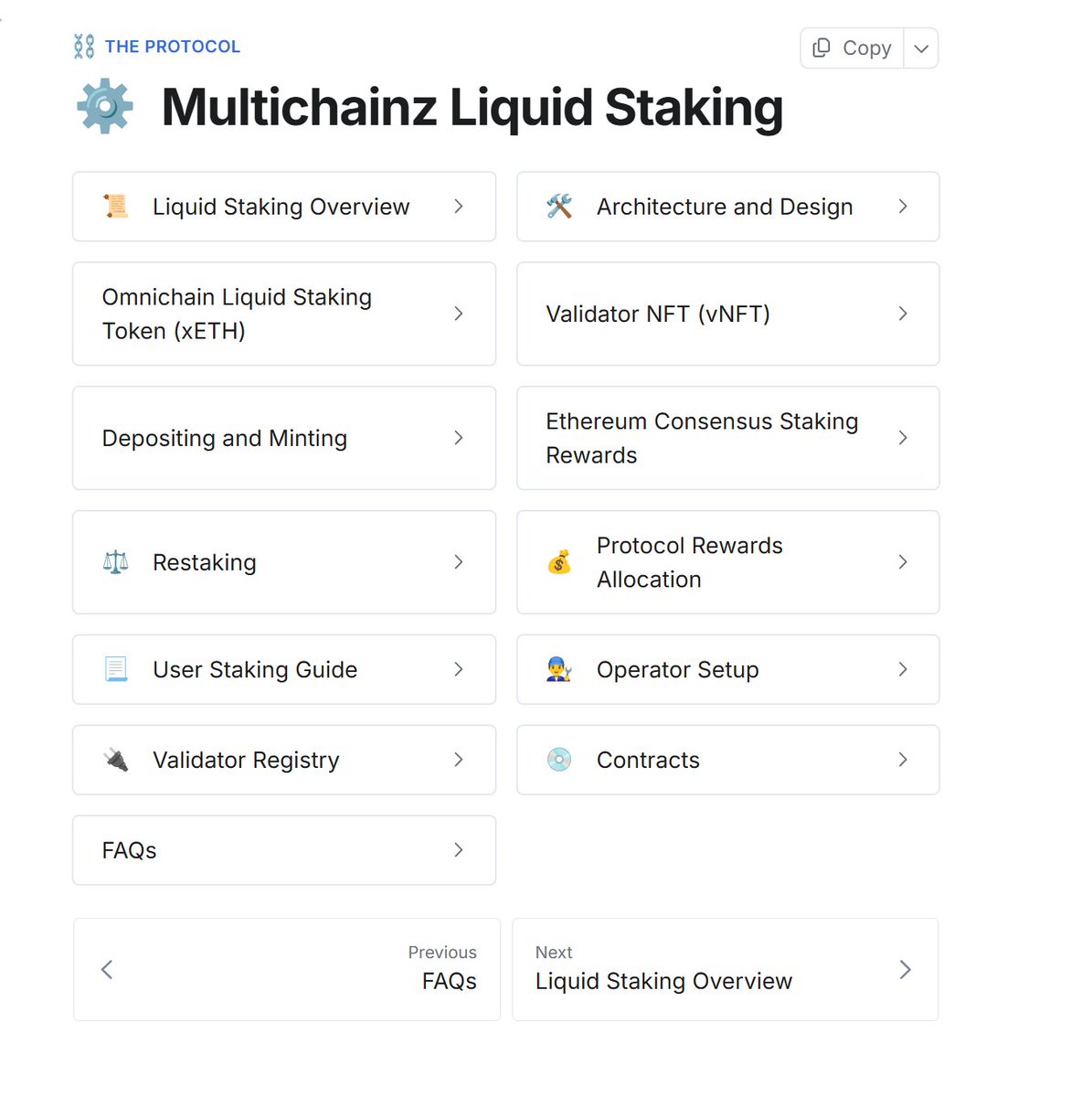Click the disc icon on Contracts
Image resolution: width=1092 pixels, height=1097 pixels.
pos(559,760)
